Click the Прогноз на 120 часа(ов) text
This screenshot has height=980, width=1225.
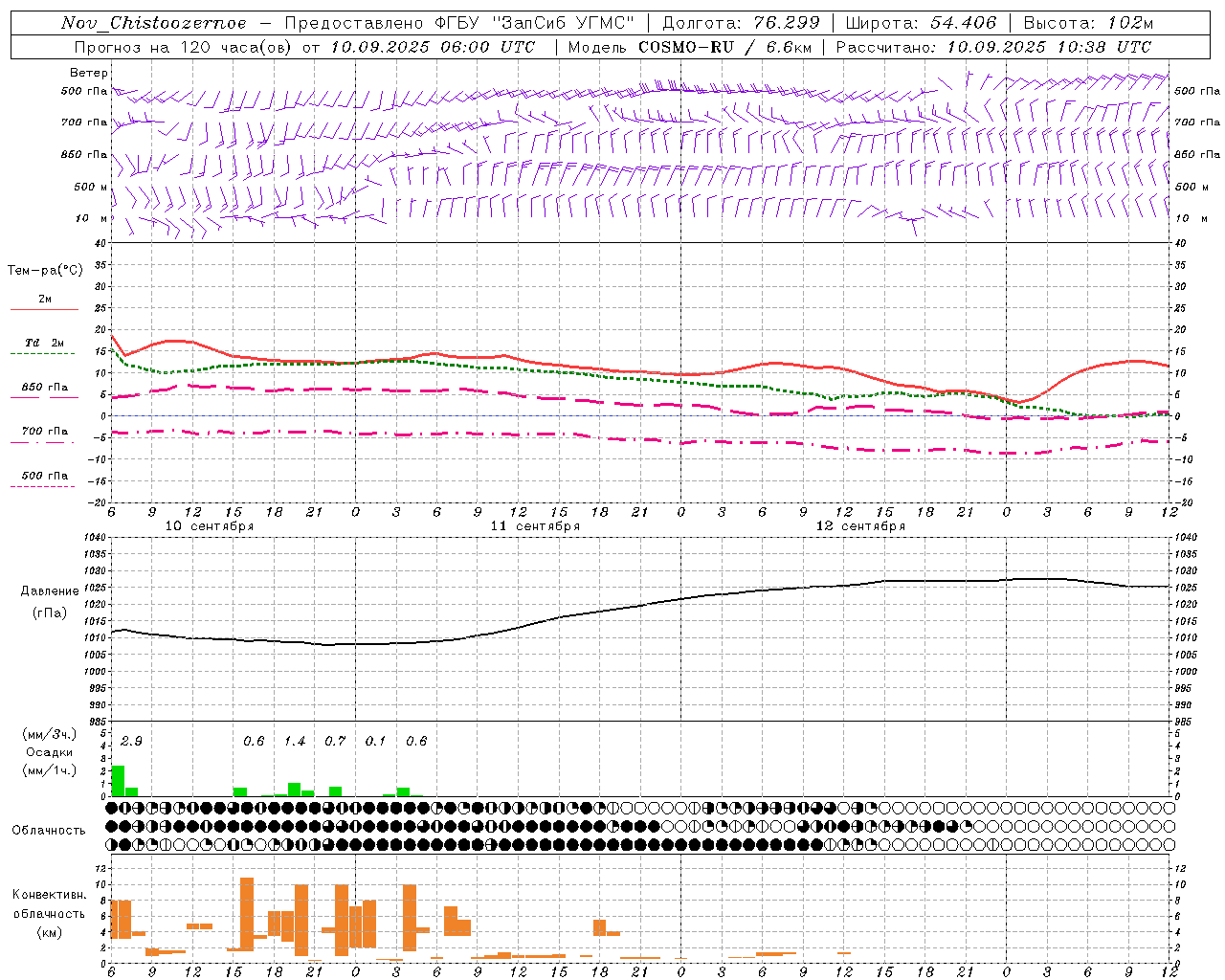(185, 47)
